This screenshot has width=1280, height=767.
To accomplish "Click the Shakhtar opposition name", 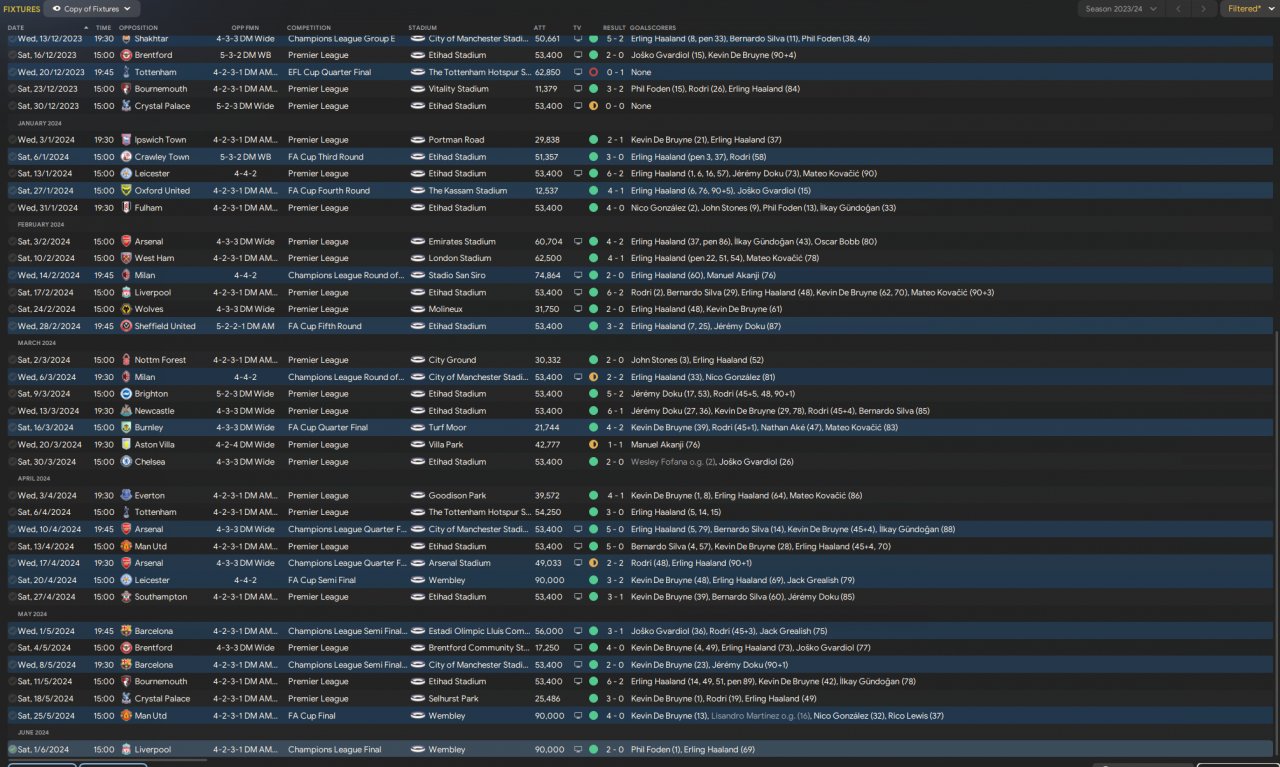I will 152,39.
